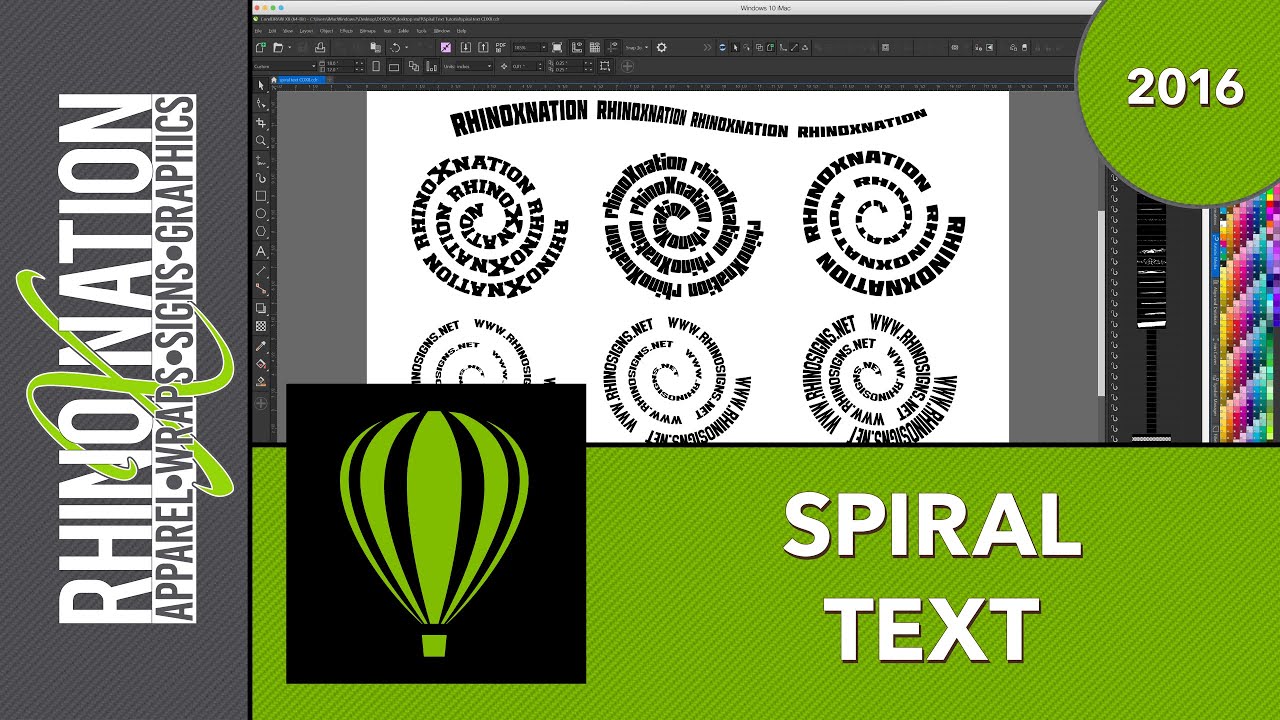Click the Windows 10 iMac window title
The image size is (1280, 720).
click(x=767, y=8)
